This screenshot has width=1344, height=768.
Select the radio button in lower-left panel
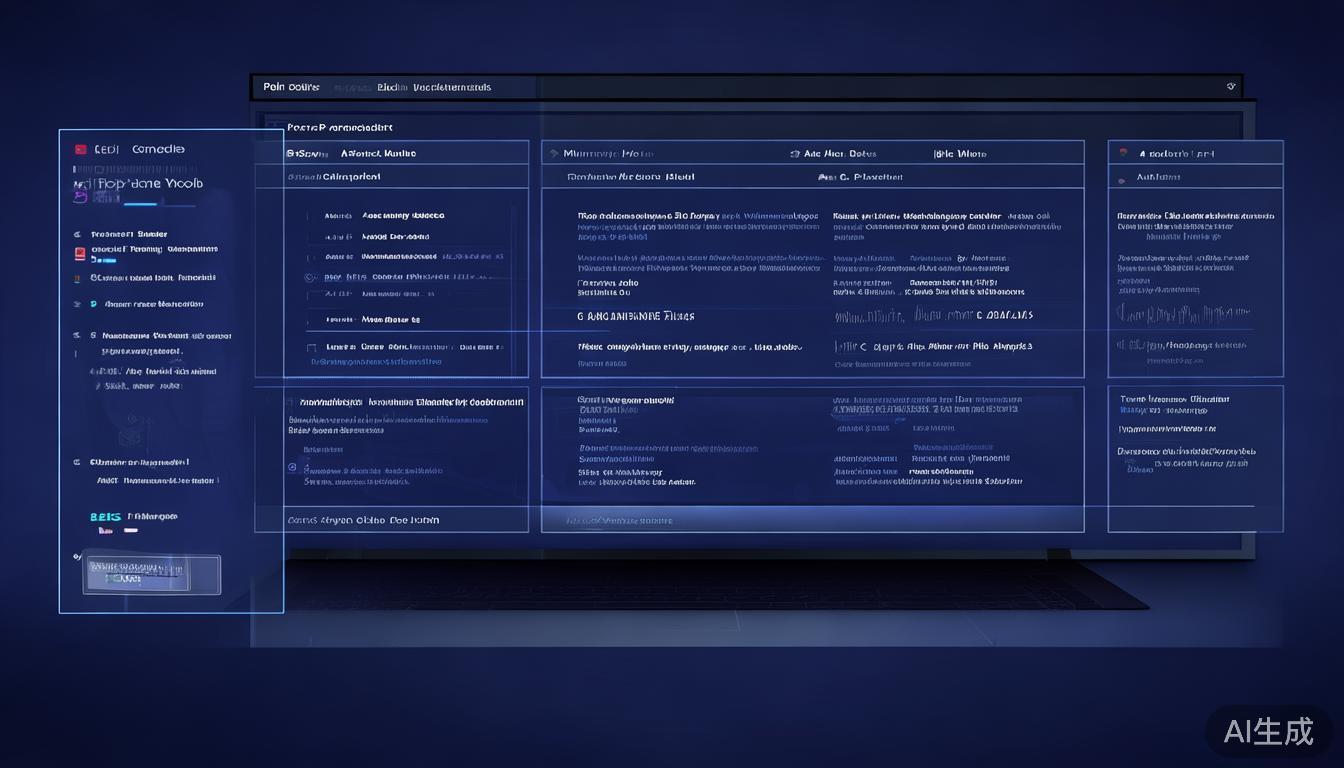point(292,467)
